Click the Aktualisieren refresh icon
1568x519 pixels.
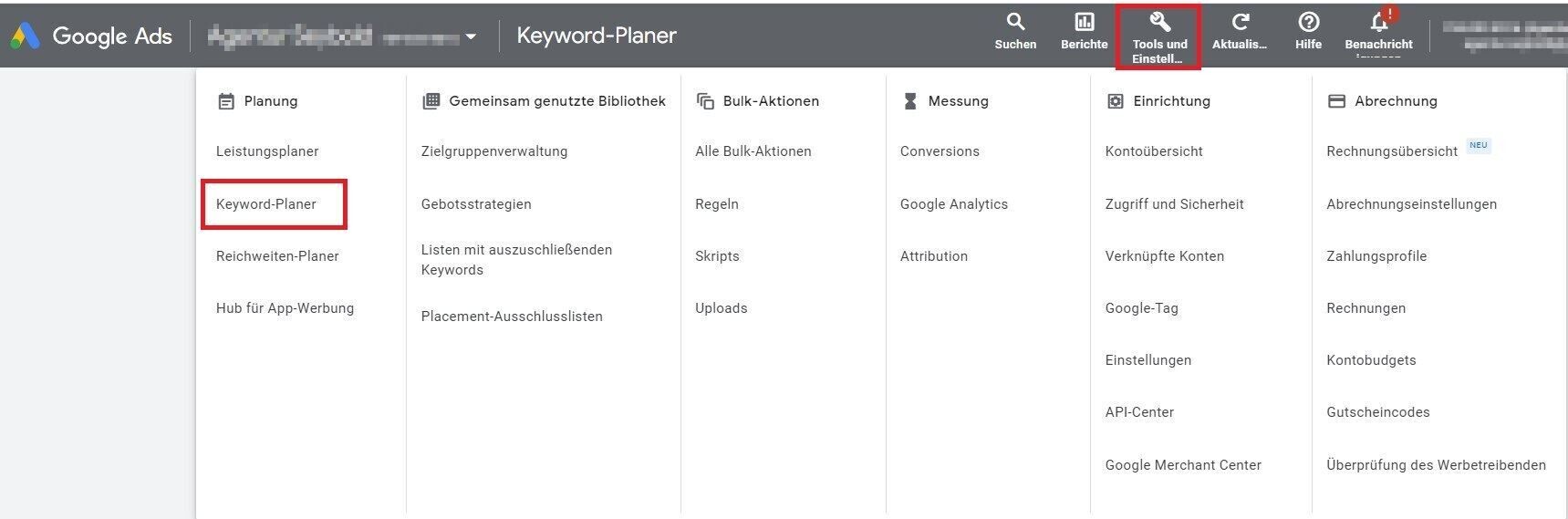pyautogui.click(x=1240, y=22)
